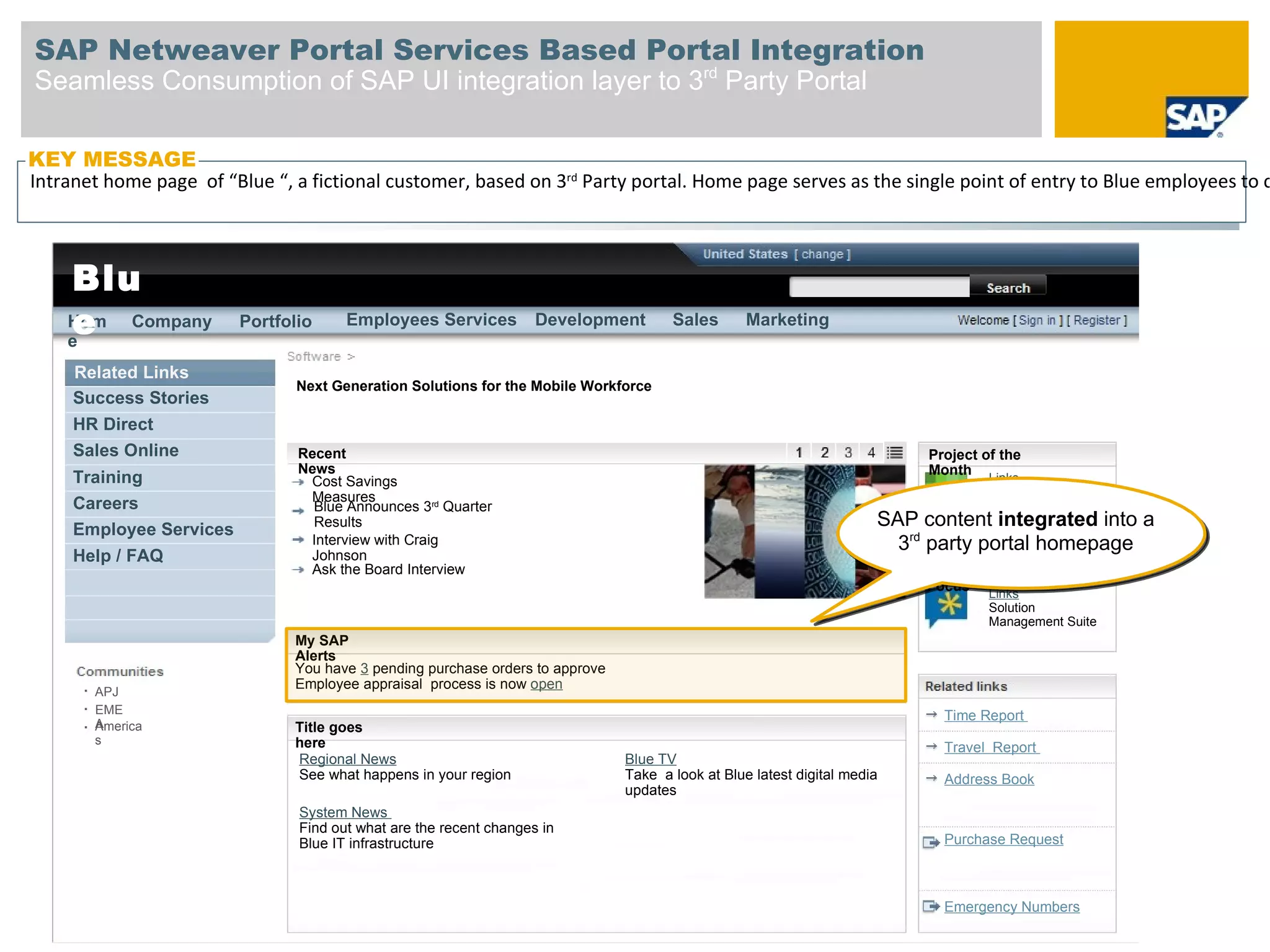This screenshot has width=1270, height=952.
Task: Open the Marketing menu
Action: coord(787,319)
